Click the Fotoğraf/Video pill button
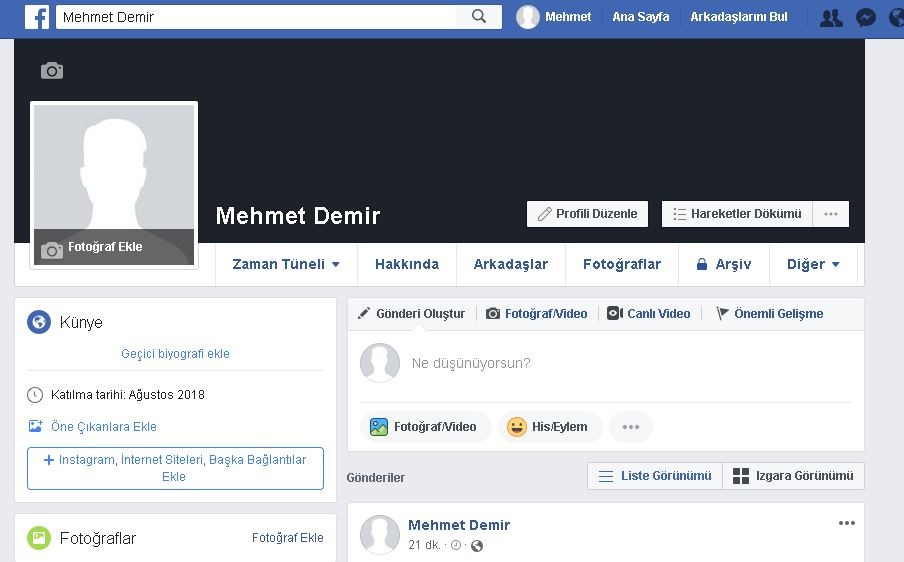The height and width of the screenshot is (562, 904). click(x=425, y=427)
